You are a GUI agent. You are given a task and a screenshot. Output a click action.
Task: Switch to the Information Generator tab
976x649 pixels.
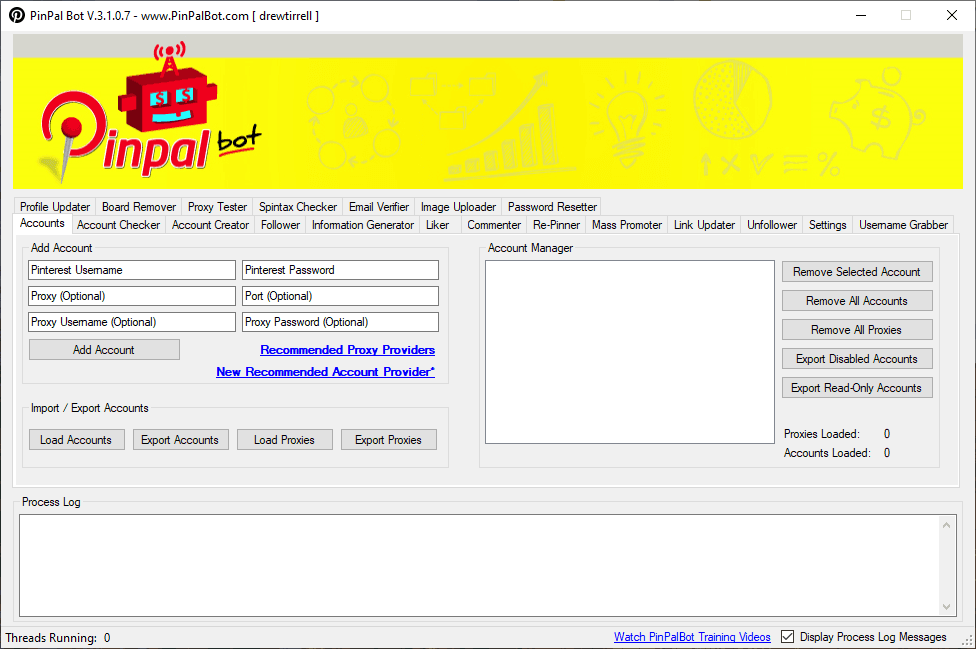tap(362, 224)
